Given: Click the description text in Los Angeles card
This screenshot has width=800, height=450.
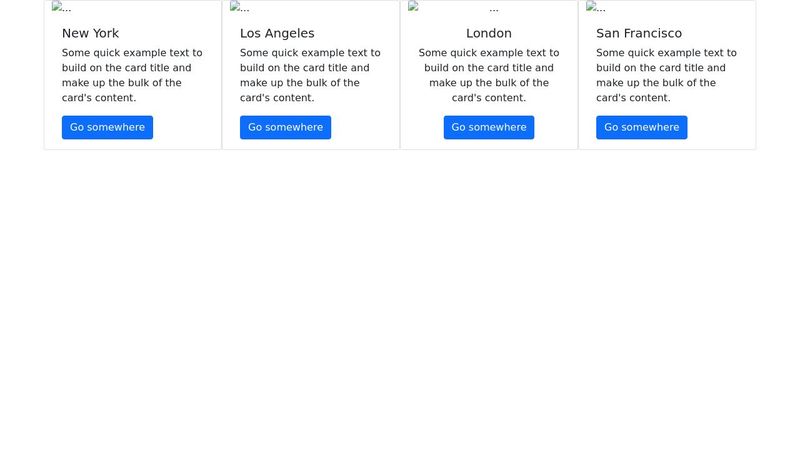Looking at the screenshot, I should coord(310,75).
